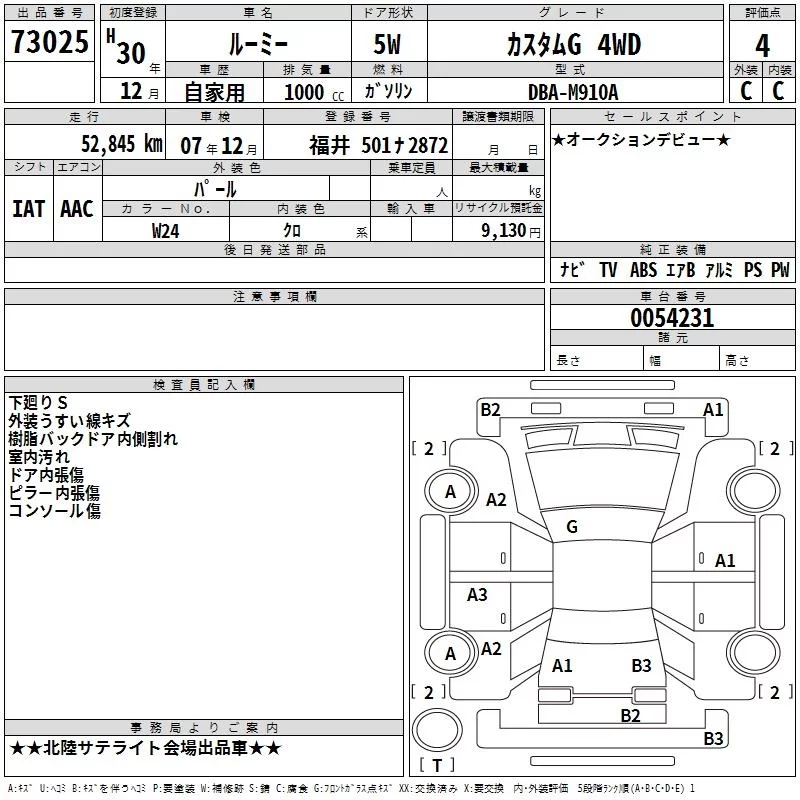Click the アルミ equipment item
The image size is (800, 800).
719,269
